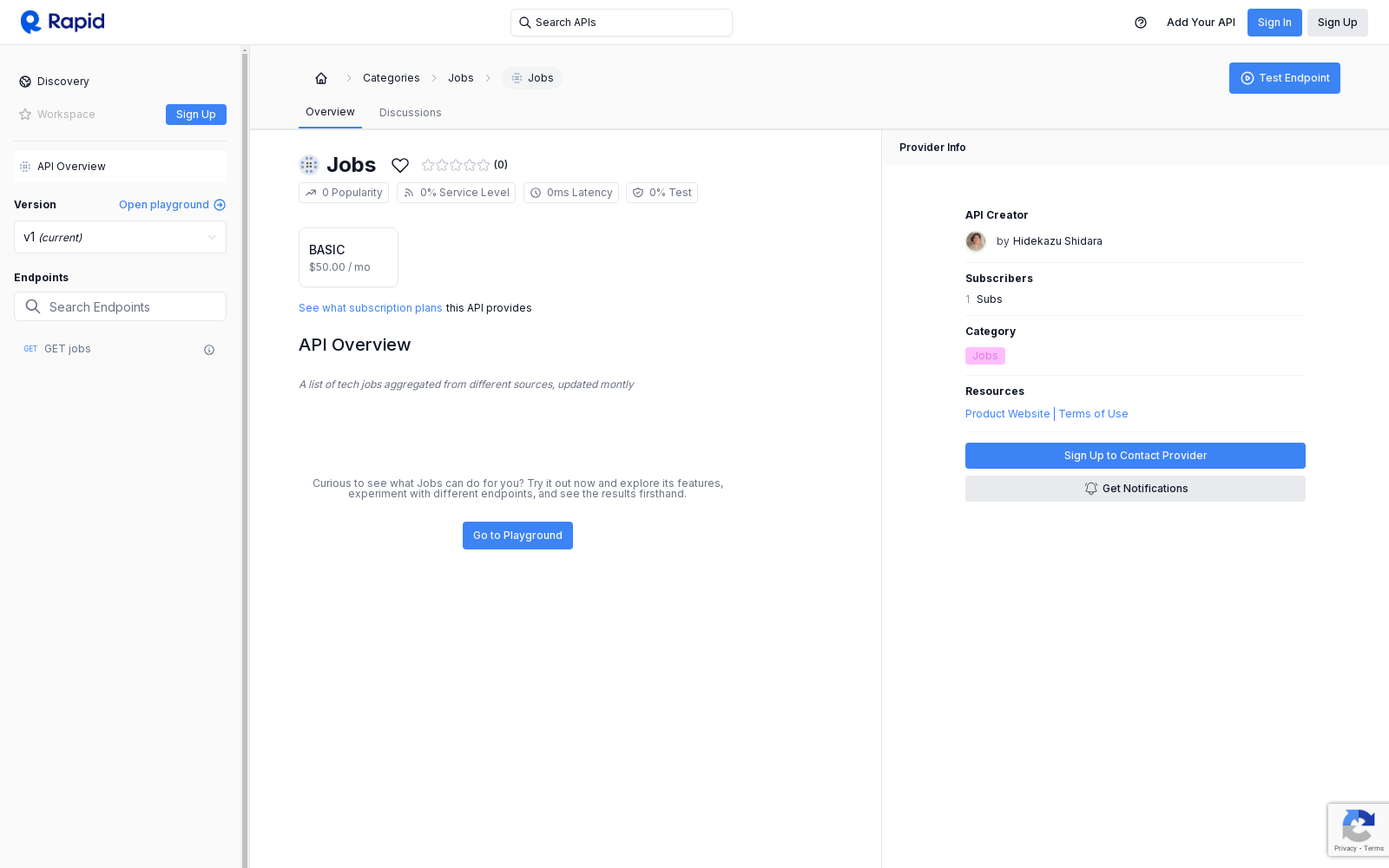Image resolution: width=1389 pixels, height=868 pixels.
Task: Click Add Your API
Action: [1201, 23]
